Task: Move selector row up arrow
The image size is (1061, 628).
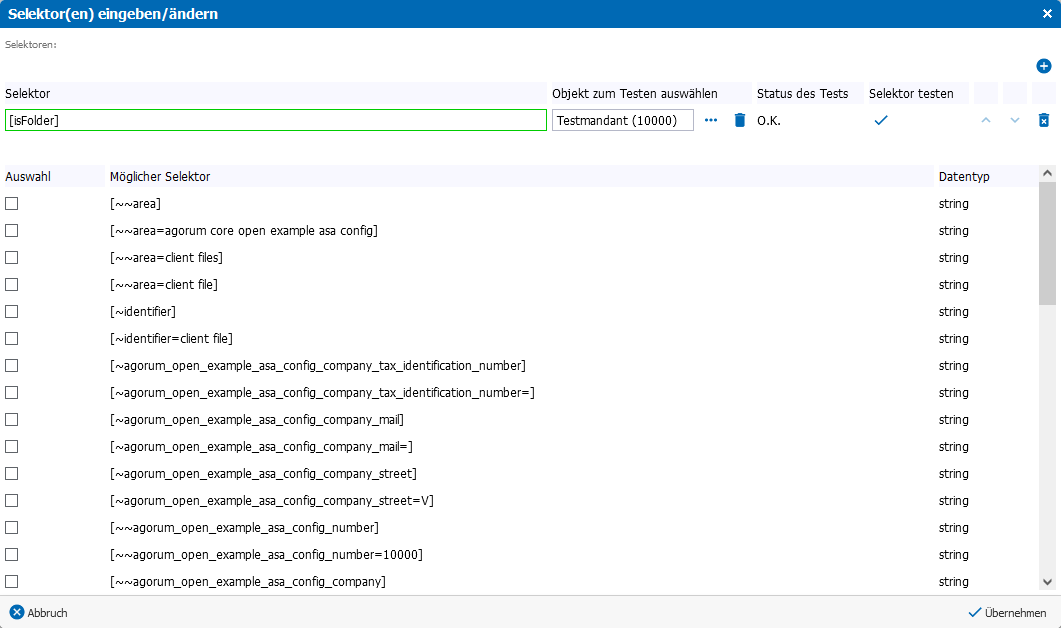Action: coord(985,120)
